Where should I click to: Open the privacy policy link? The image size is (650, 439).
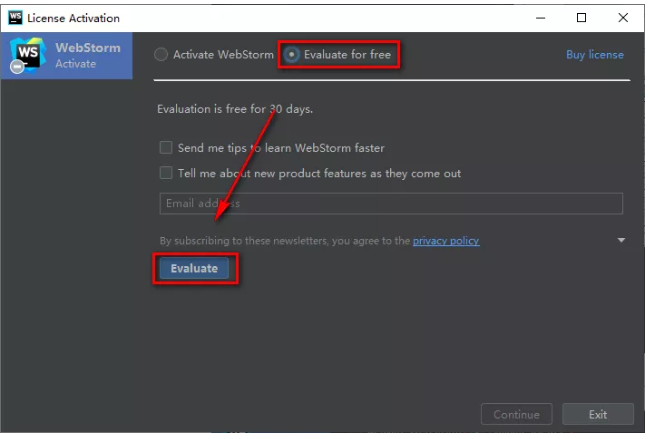(x=446, y=241)
